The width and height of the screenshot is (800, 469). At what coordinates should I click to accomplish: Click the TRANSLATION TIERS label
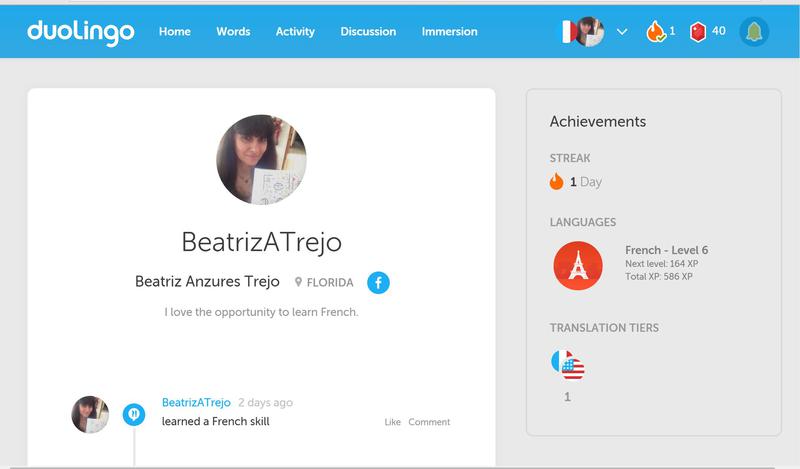[x=604, y=328]
